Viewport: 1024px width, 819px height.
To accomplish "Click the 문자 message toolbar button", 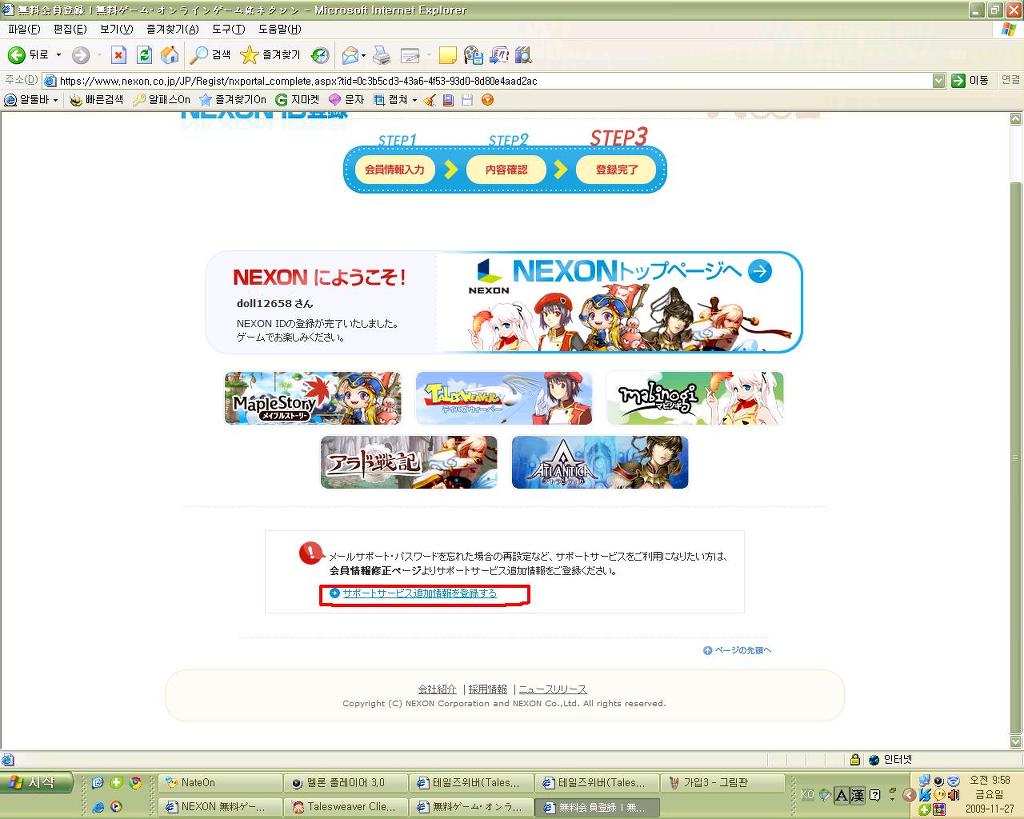I will pos(346,100).
